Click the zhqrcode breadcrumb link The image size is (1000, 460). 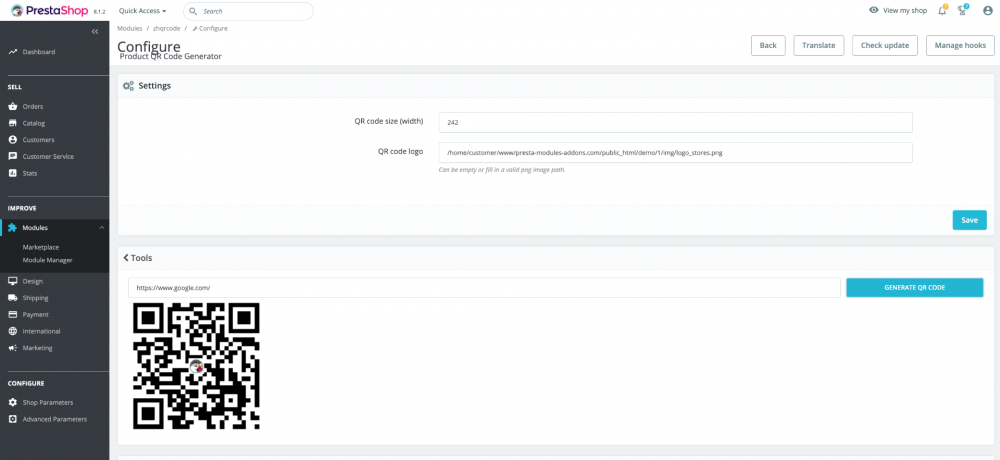[166, 29]
